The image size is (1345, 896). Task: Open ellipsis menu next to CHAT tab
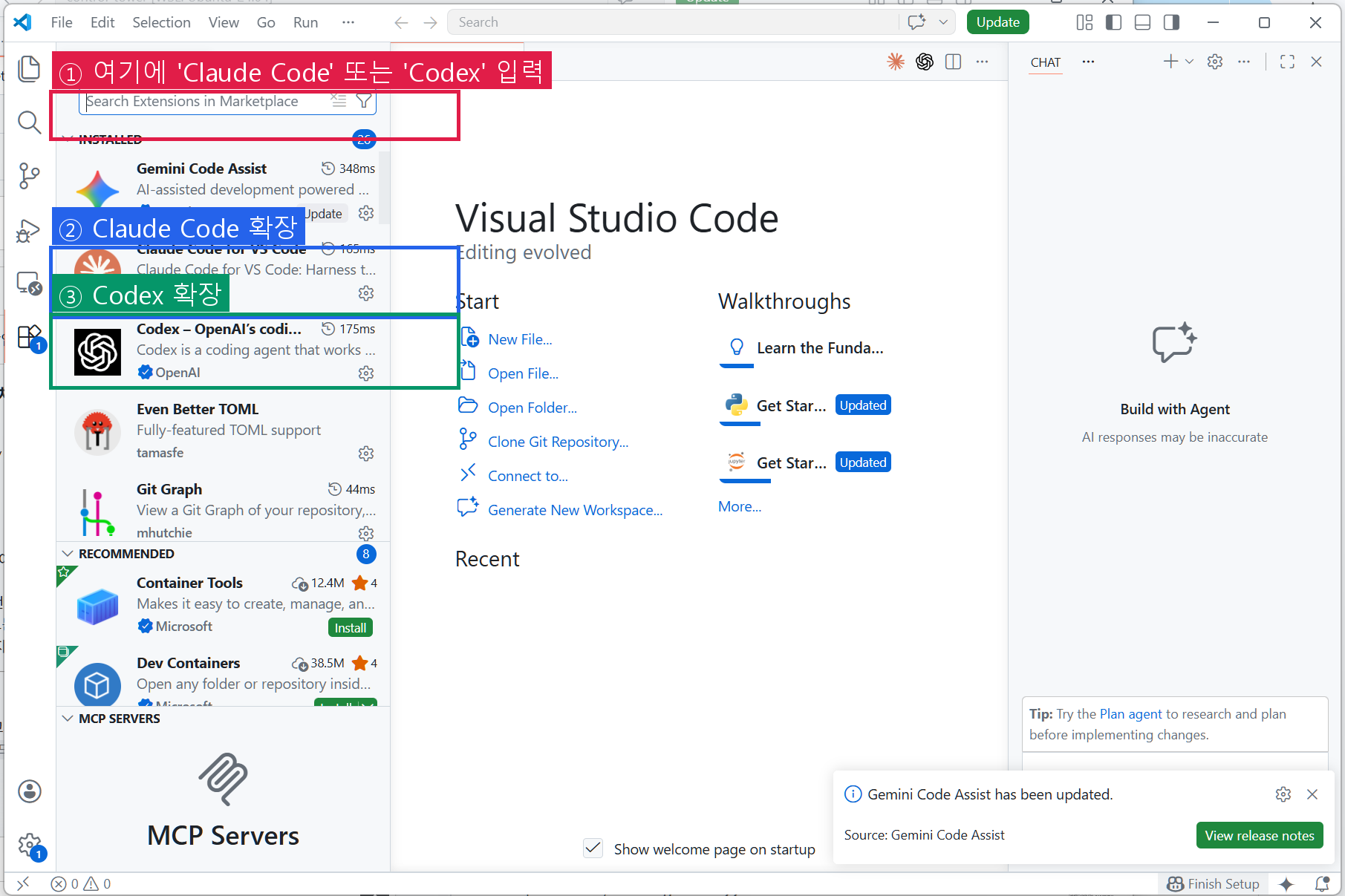[1088, 62]
